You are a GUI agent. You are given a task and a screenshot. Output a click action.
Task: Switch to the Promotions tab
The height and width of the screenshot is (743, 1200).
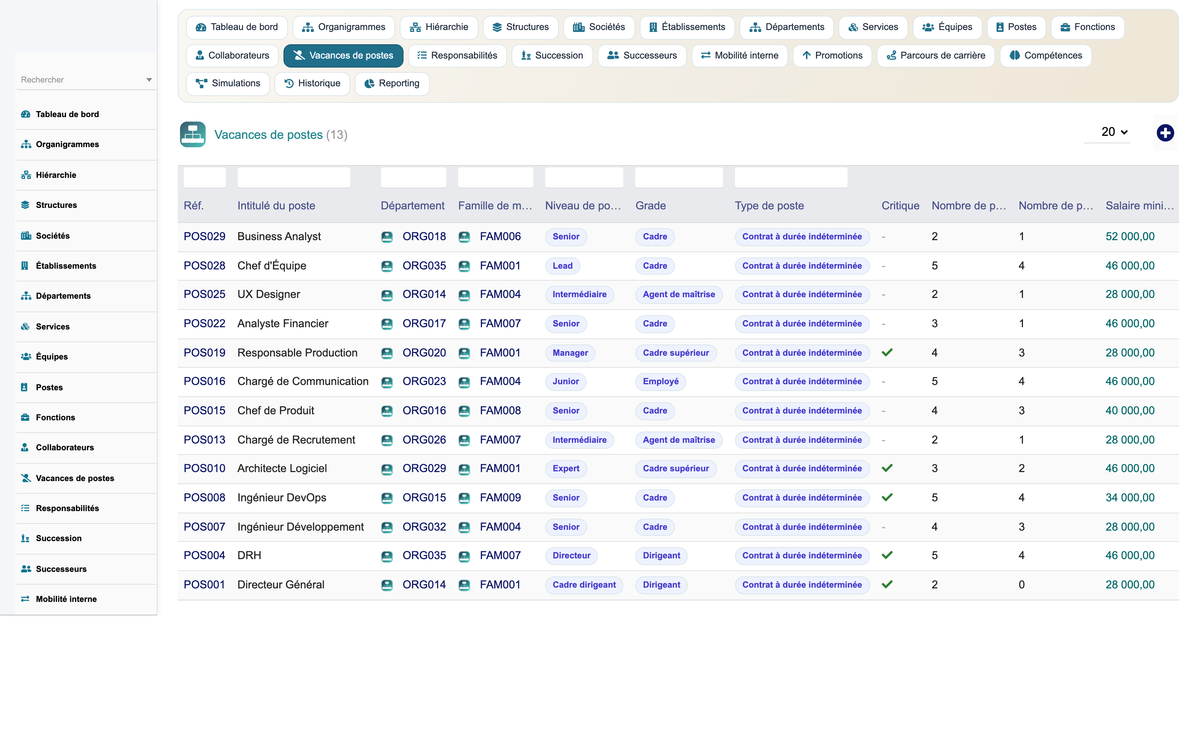(832, 56)
